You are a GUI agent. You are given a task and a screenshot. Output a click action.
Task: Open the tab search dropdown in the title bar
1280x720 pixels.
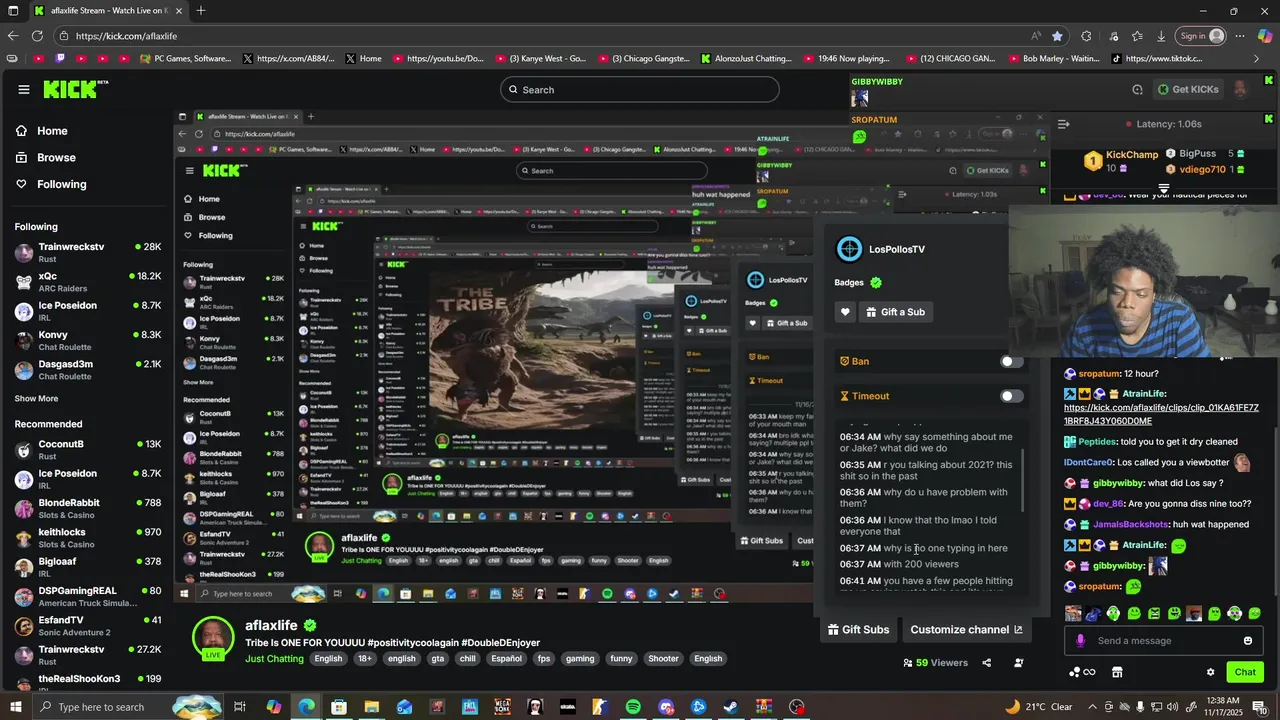(15, 11)
